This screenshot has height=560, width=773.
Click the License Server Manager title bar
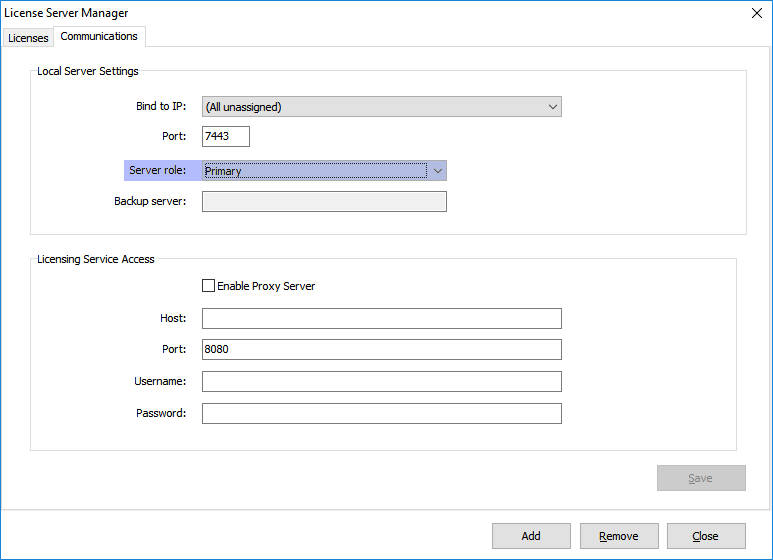tap(300, 13)
